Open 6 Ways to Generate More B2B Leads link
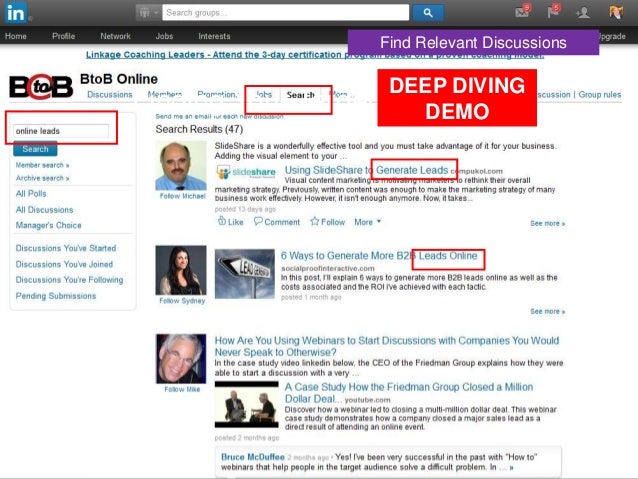Image resolution: width=638 pixels, height=479 pixels. [x=379, y=256]
